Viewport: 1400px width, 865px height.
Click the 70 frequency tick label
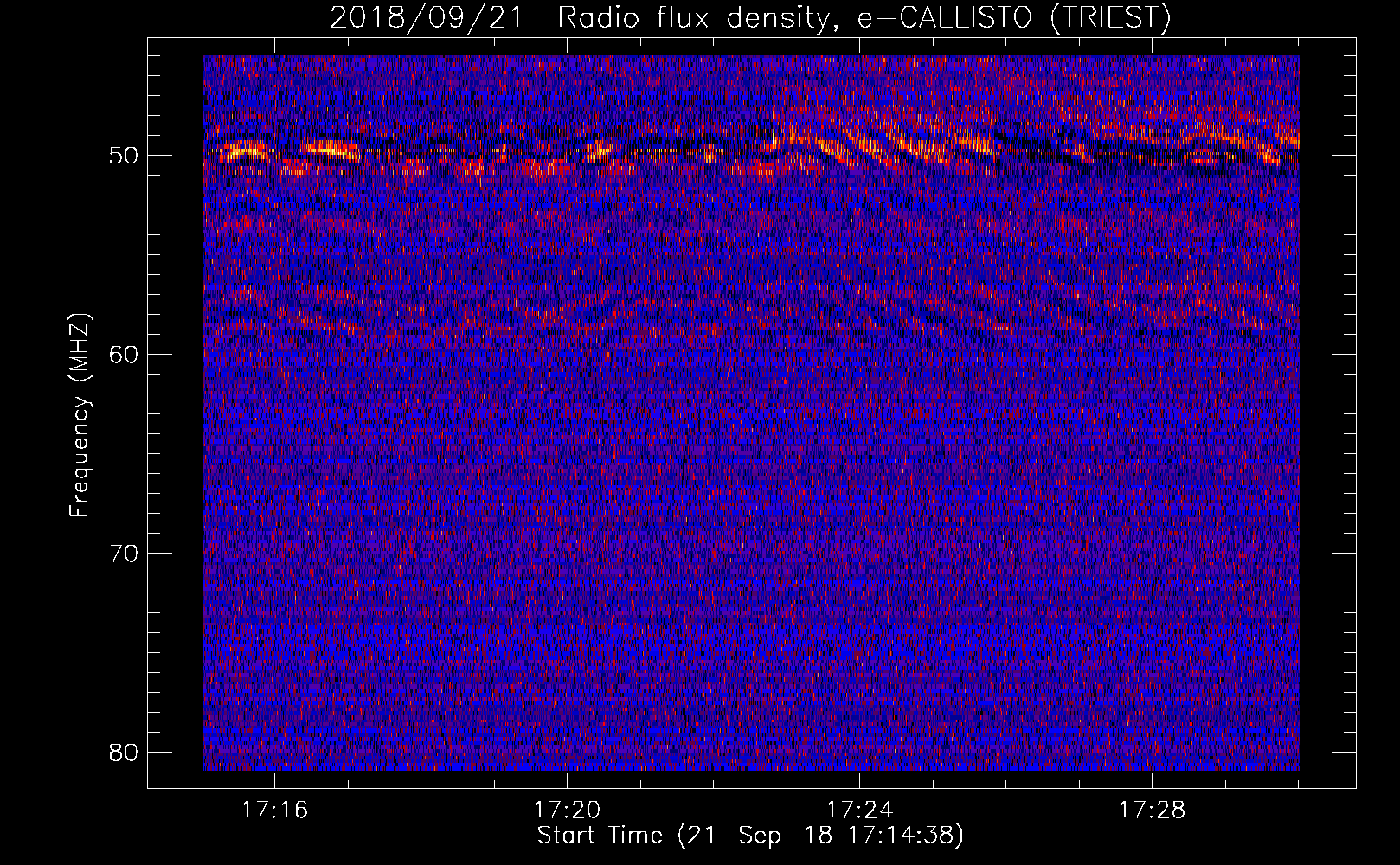pyautogui.click(x=124, y=553)
